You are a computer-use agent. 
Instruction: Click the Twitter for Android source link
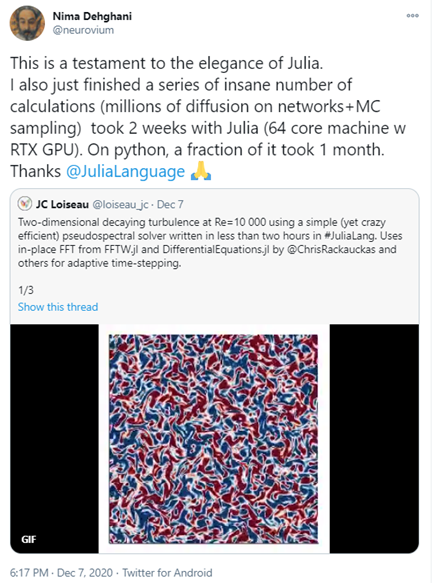tap(167, 573)
